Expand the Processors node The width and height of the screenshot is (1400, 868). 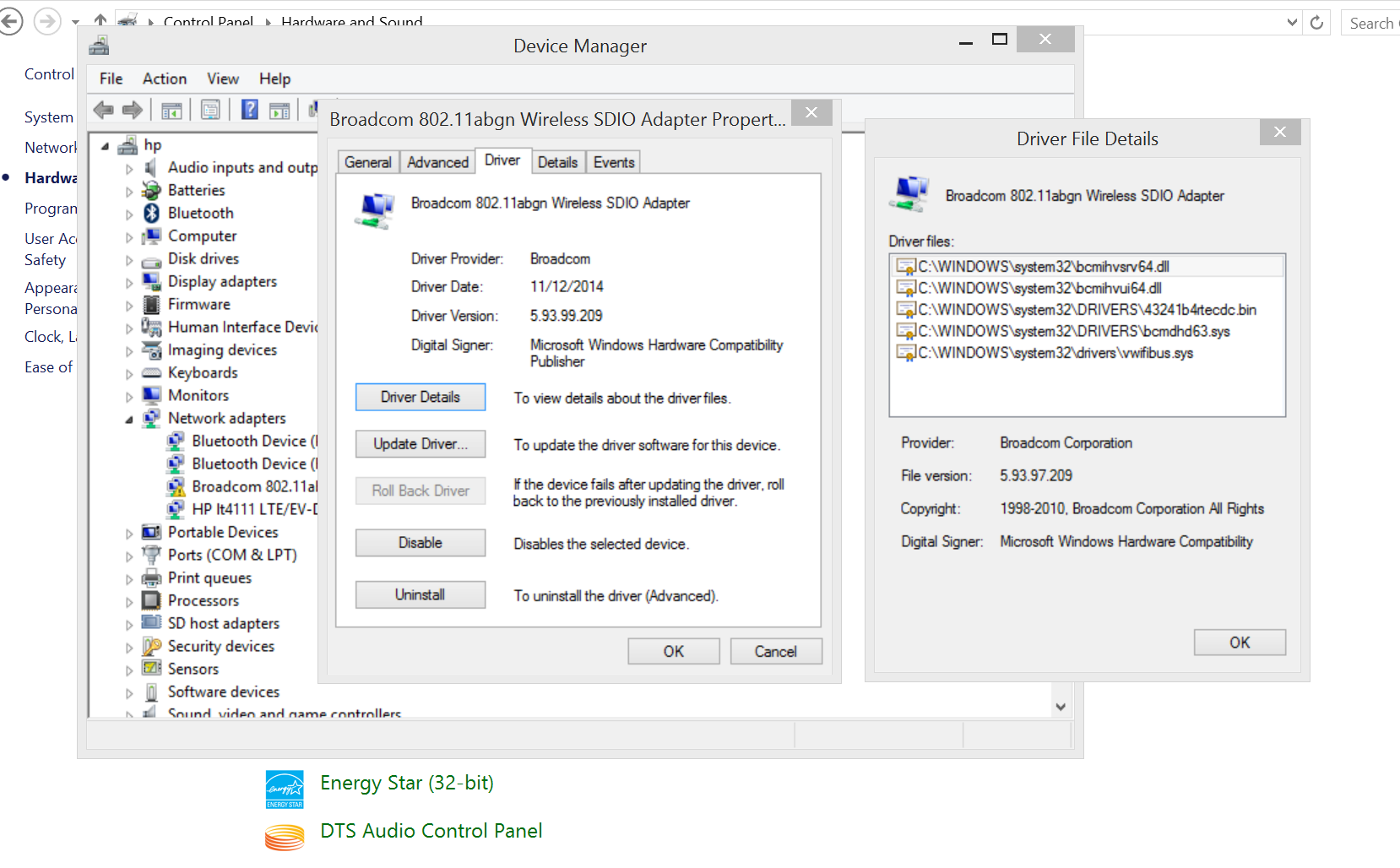pos(129,602)
